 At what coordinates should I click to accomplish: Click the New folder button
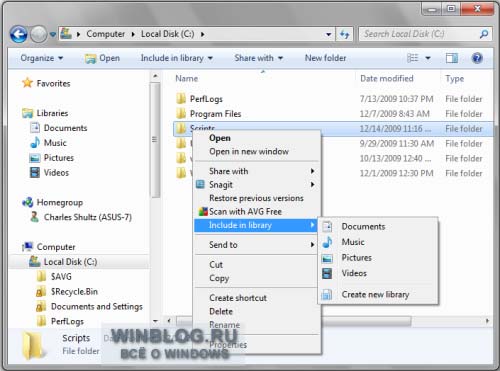pyautogui.click(x=325, y=58)
